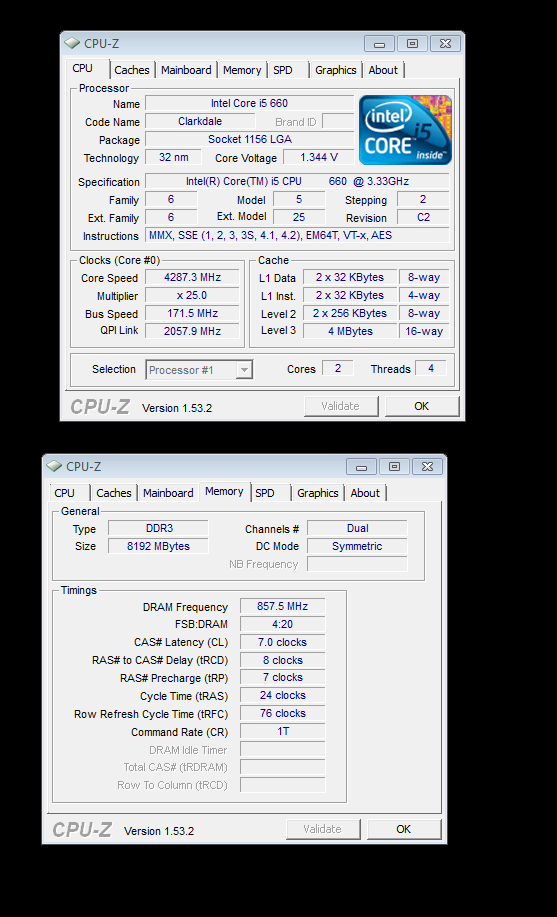Click the empty NB Frequency field
Viewport: 557px width, 917px height.
click(357, 564)
